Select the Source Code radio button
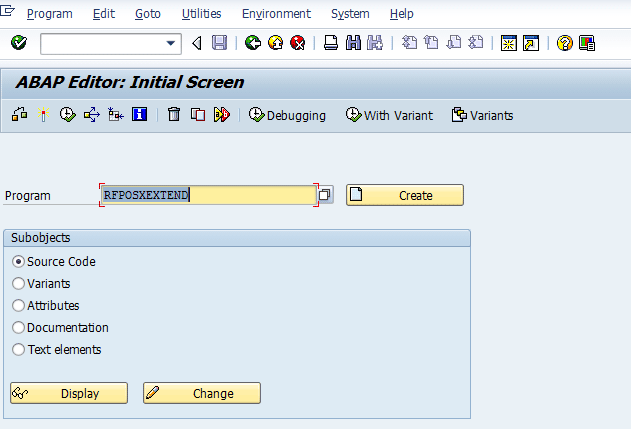 click(18, 262)
